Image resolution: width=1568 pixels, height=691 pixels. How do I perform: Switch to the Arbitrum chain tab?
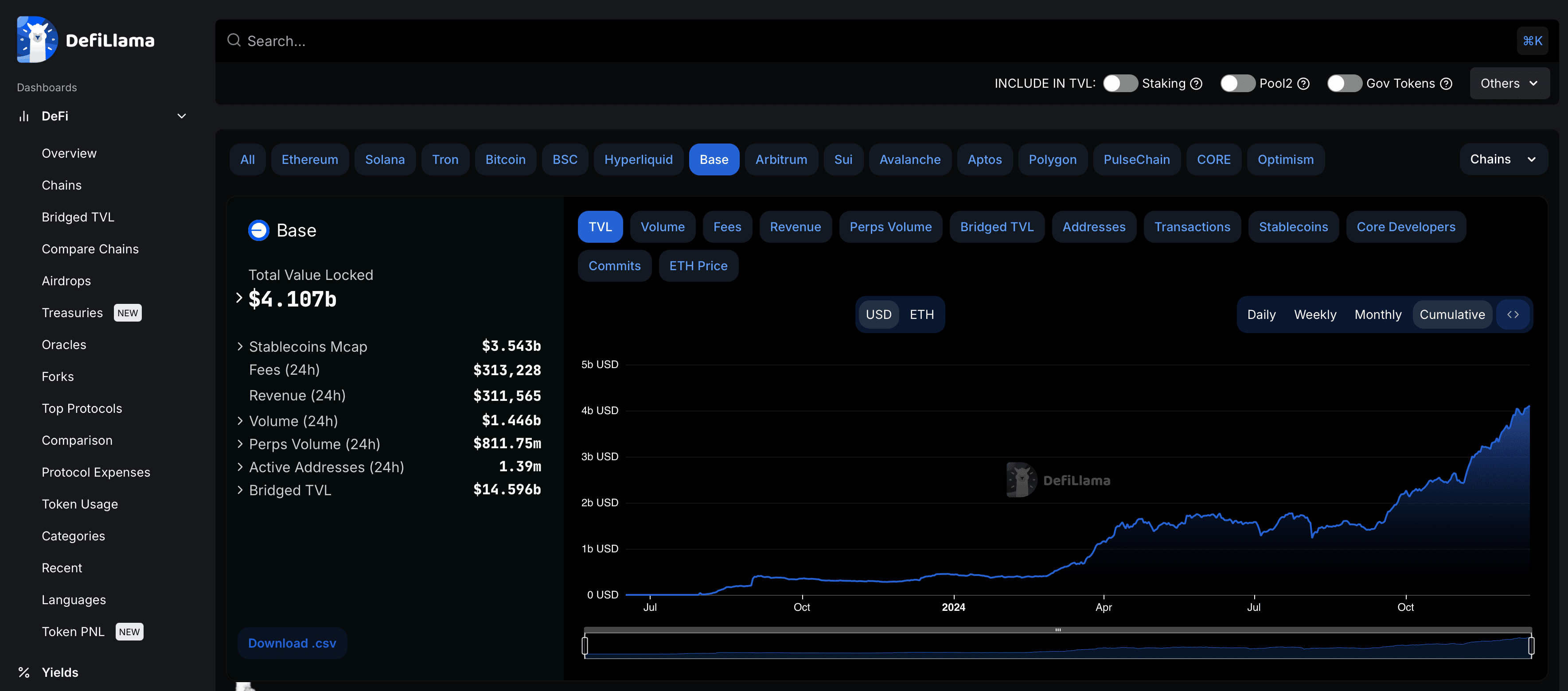(781, 159)
